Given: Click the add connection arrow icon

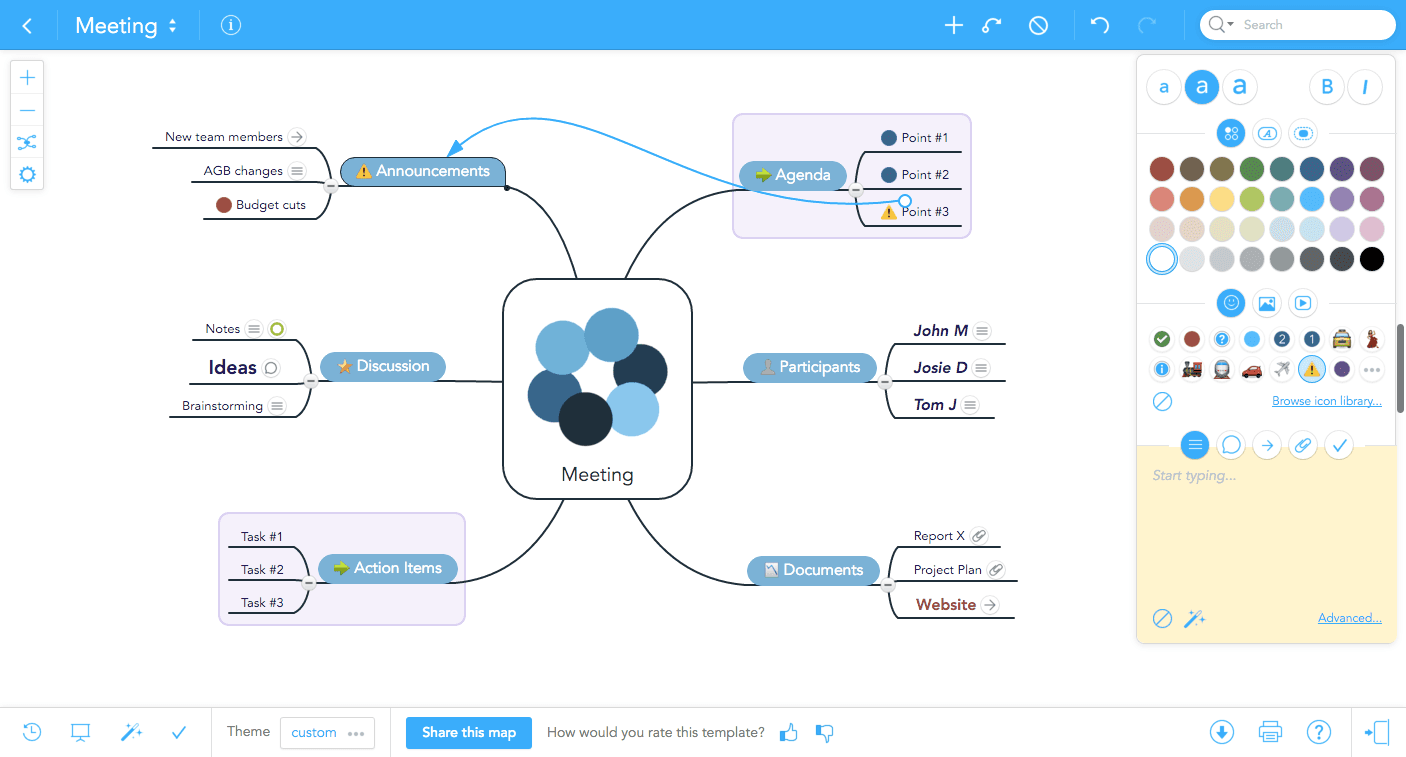Looking at the screenshot, I should point(992,26).
